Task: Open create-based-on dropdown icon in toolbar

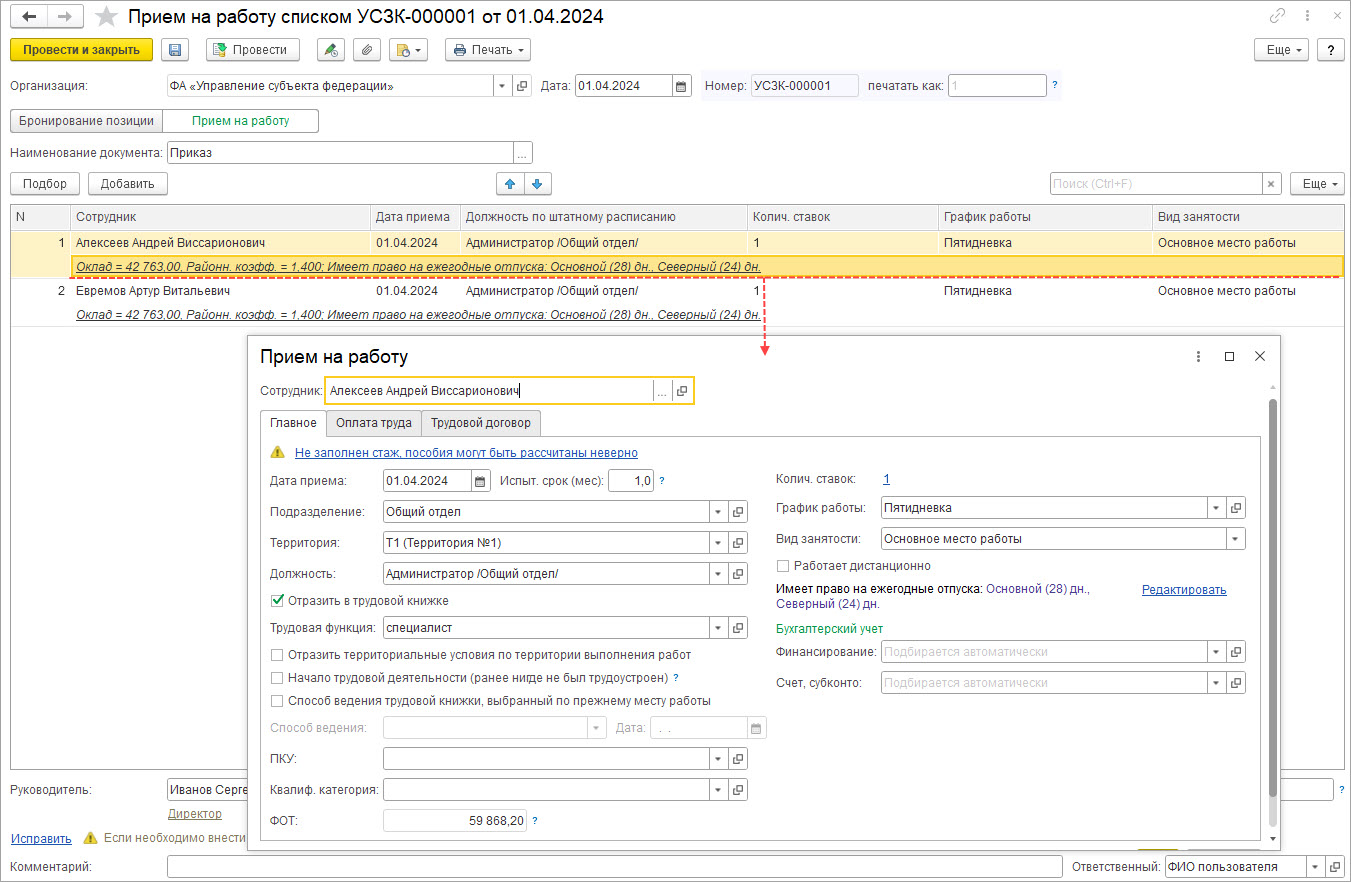Action: [407, 50]
